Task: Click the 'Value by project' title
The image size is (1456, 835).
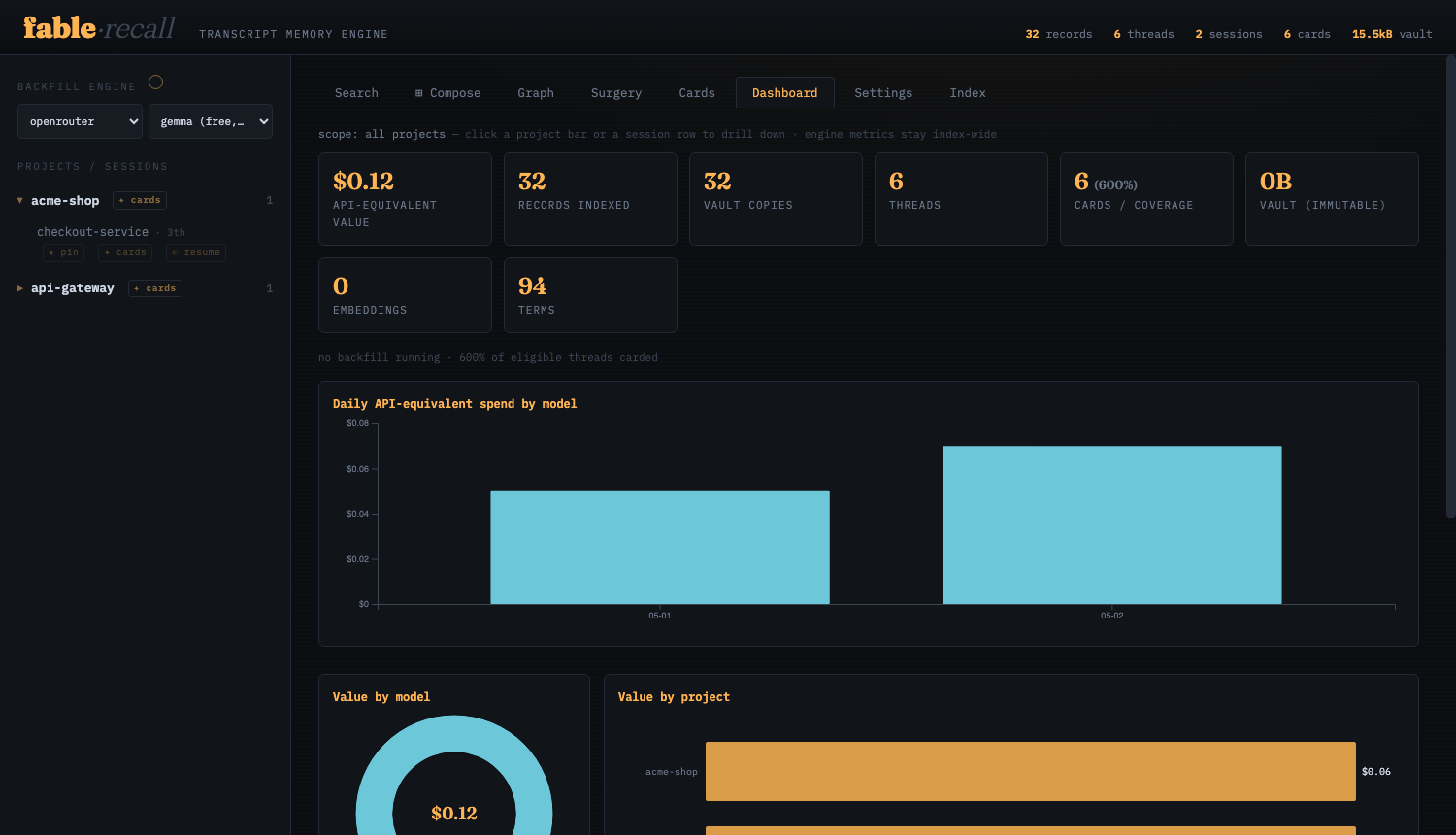Action: pyautogui.click(x=674, y=697)
